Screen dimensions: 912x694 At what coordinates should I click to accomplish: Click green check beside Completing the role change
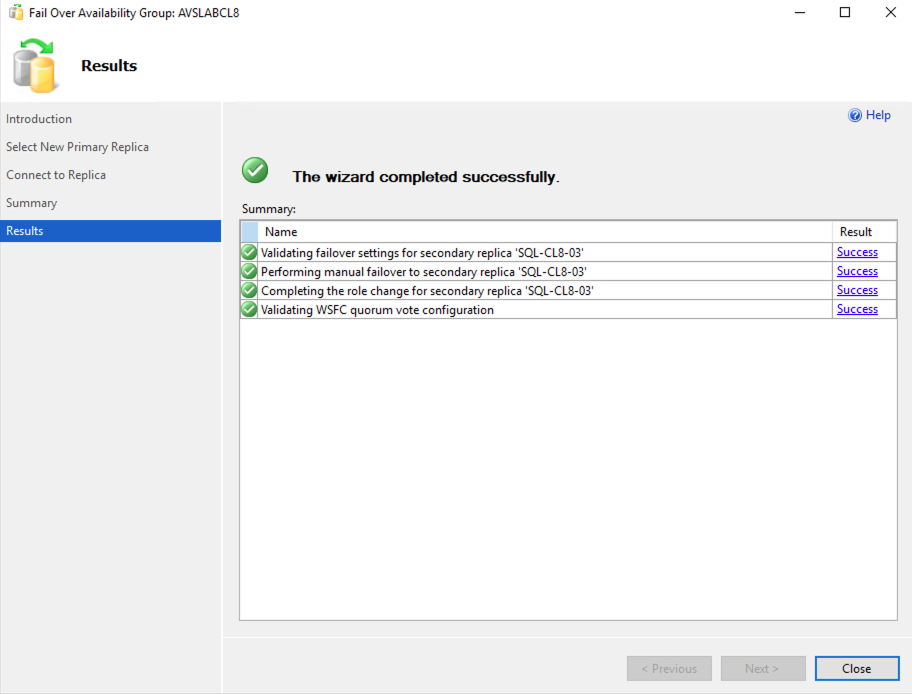(249, 290)
